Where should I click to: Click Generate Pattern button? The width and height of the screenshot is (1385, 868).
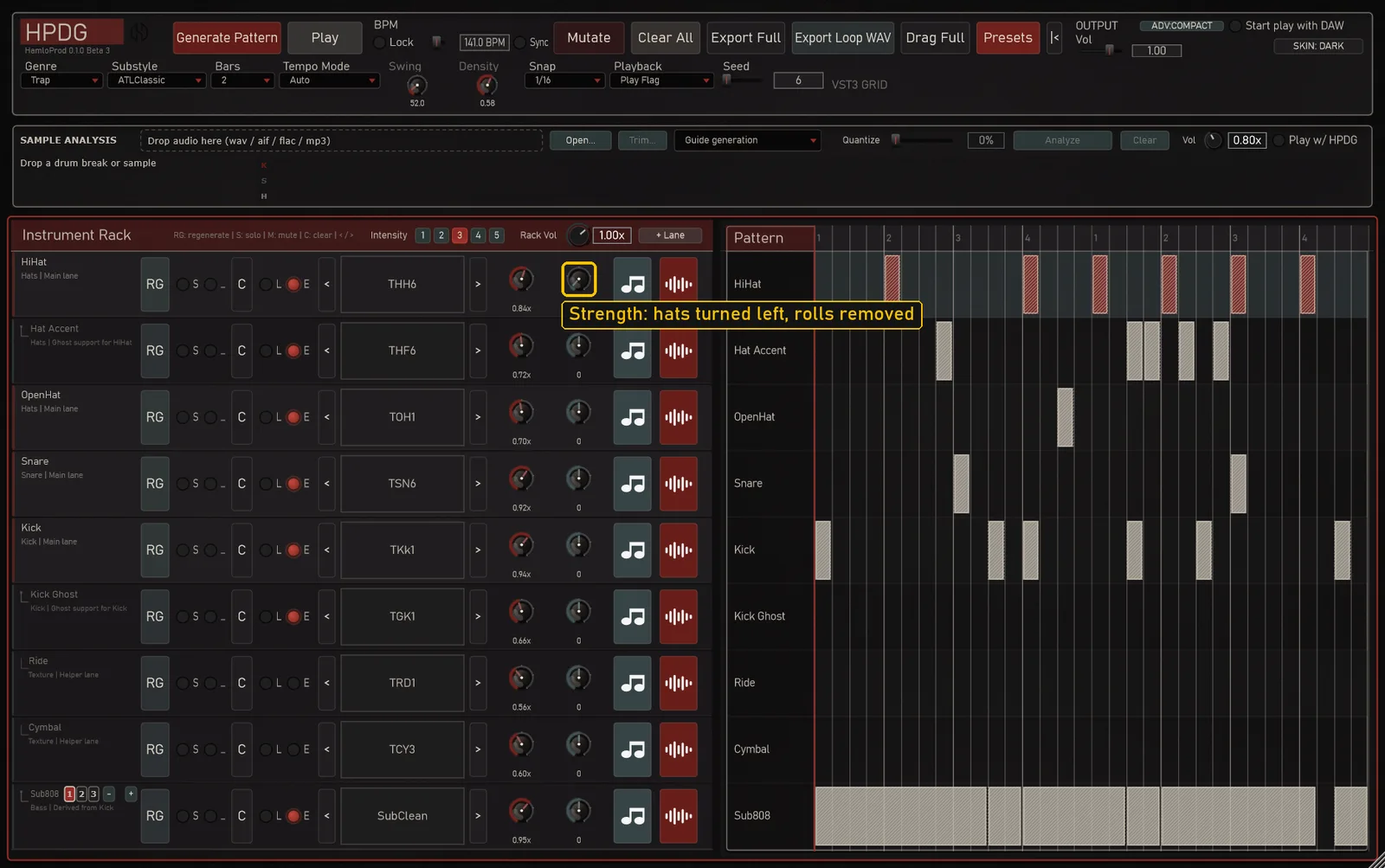coord(227,38)
